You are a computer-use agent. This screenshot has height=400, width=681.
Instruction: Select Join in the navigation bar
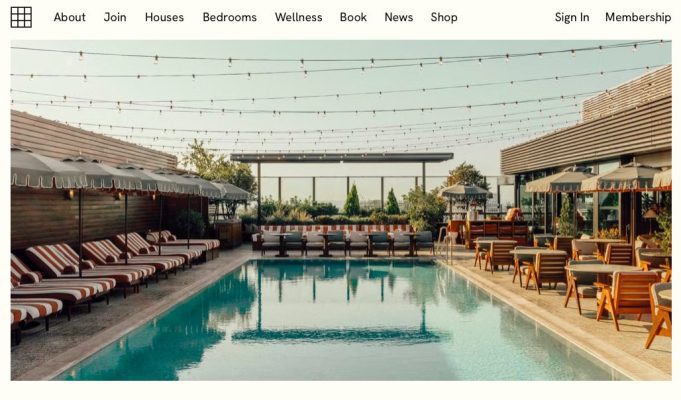tap(115, 17)
